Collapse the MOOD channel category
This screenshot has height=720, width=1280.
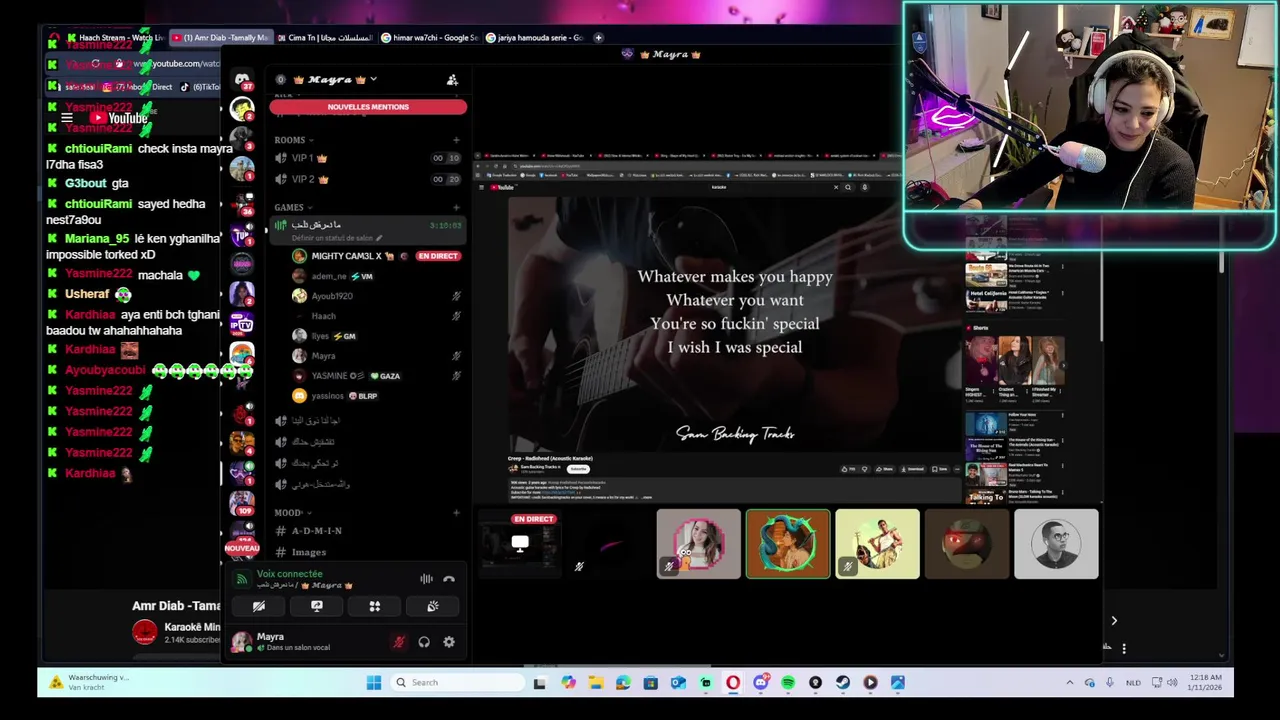292,513
